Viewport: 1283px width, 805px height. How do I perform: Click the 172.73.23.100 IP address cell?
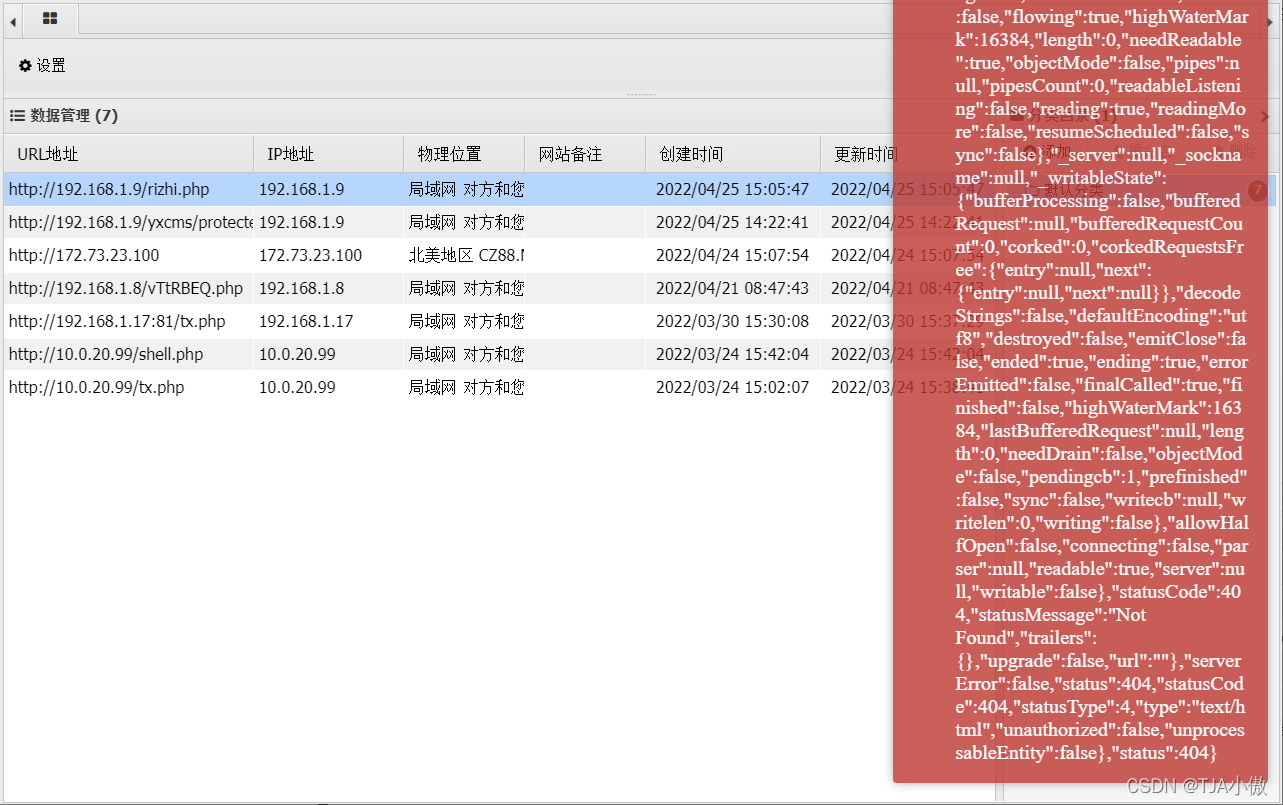point(328,255)
